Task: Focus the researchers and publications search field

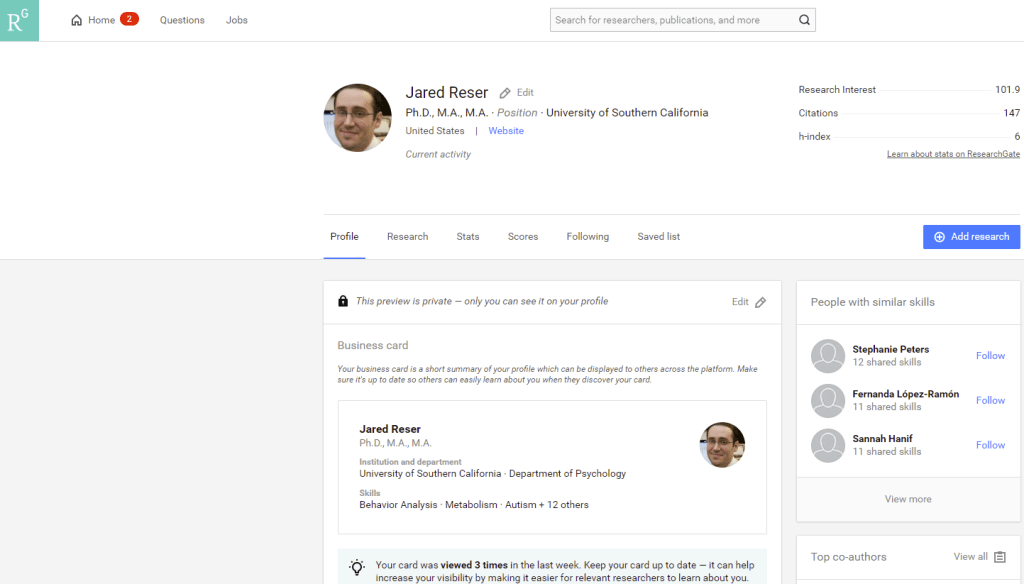Action: [670, 20]
